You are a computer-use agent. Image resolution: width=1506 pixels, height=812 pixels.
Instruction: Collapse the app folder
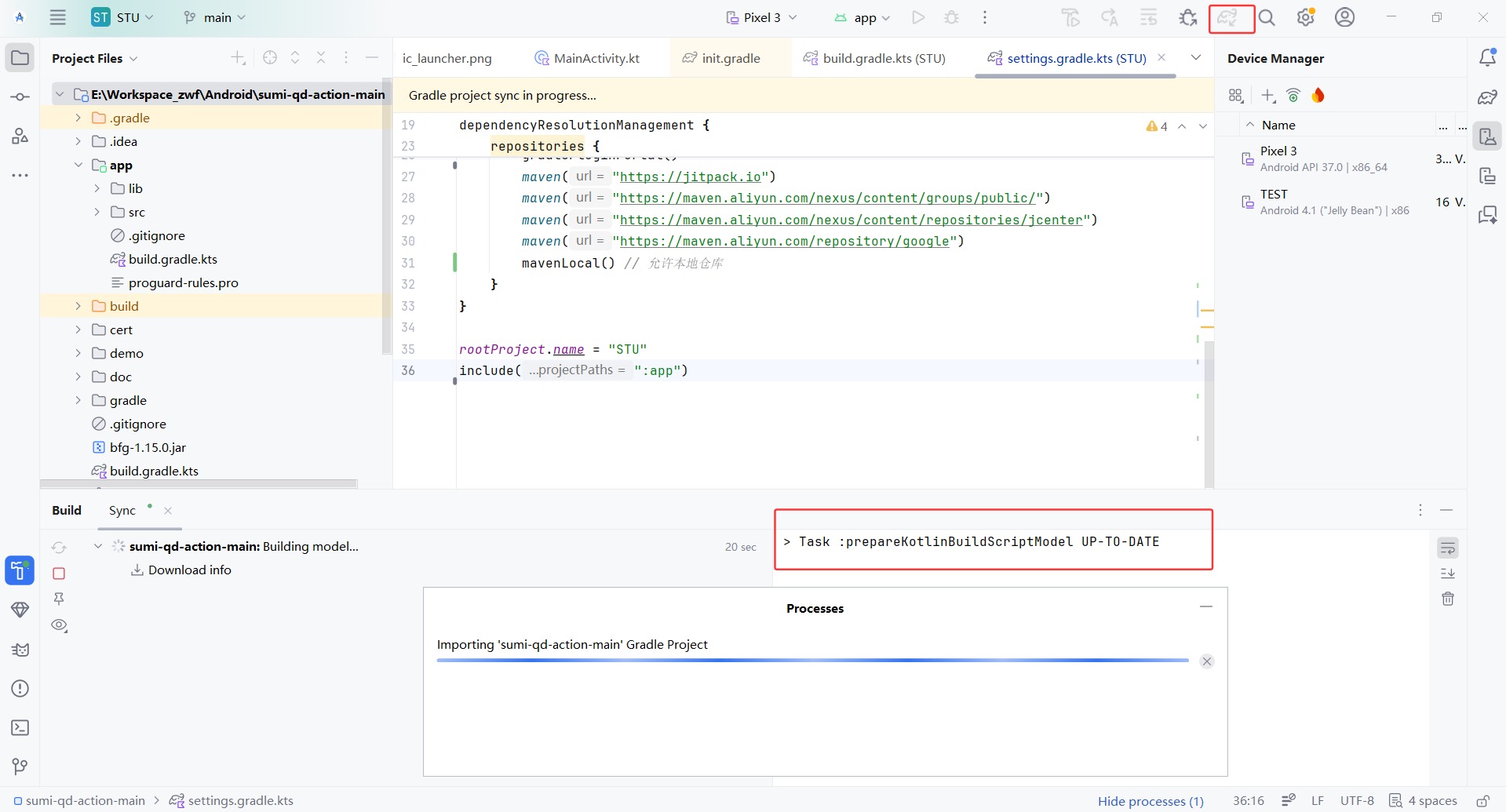pyautogui.click(x=78, y=165)
